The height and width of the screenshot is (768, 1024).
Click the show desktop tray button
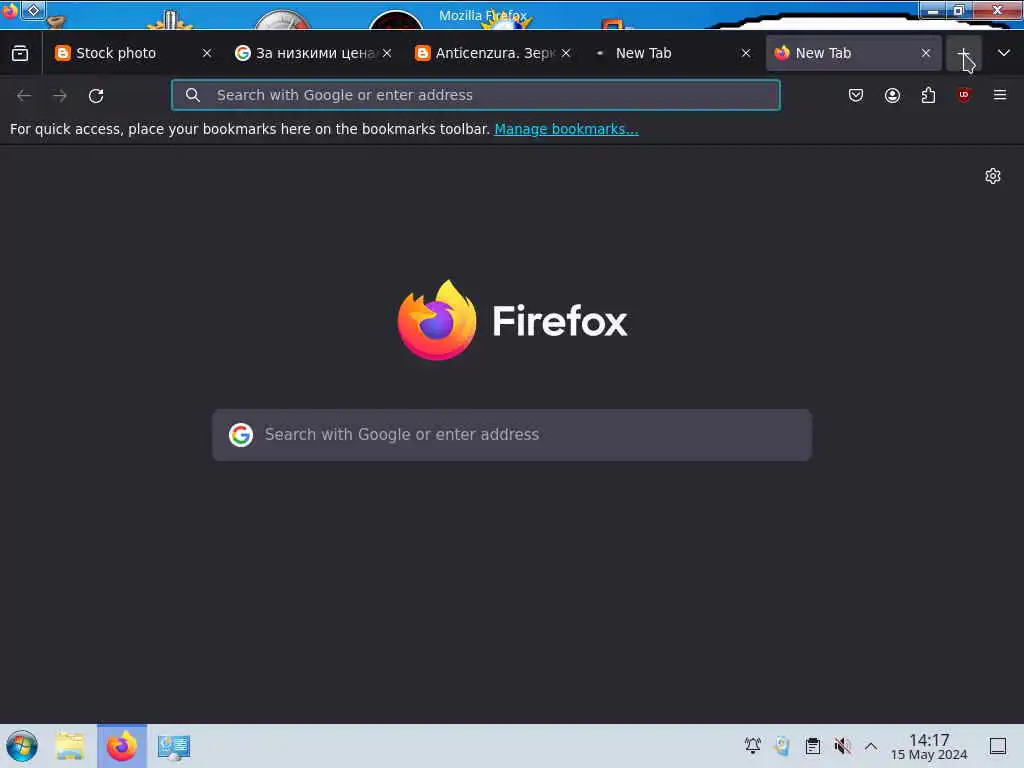pos(998,746)
